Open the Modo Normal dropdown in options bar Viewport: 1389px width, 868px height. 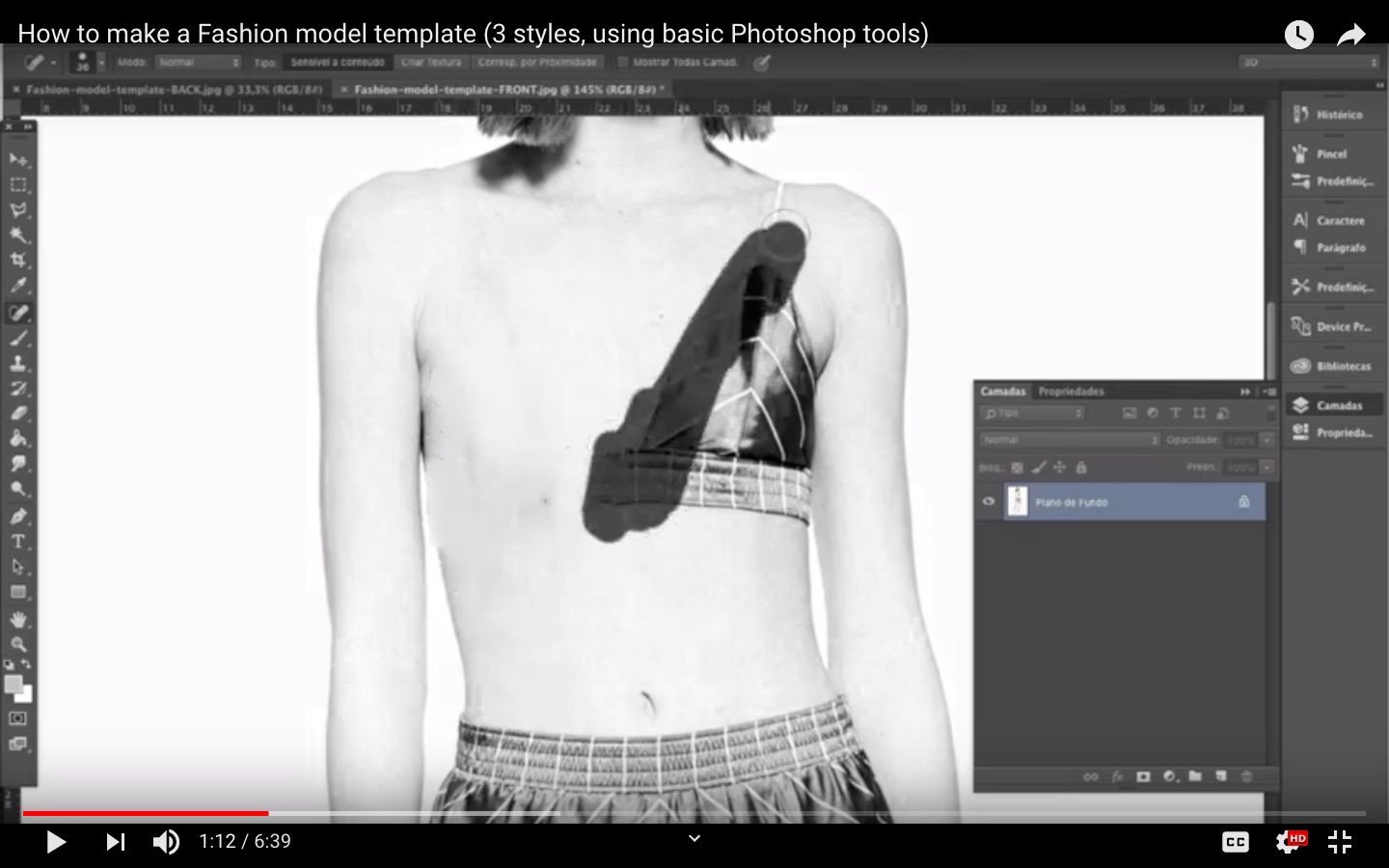198,63
